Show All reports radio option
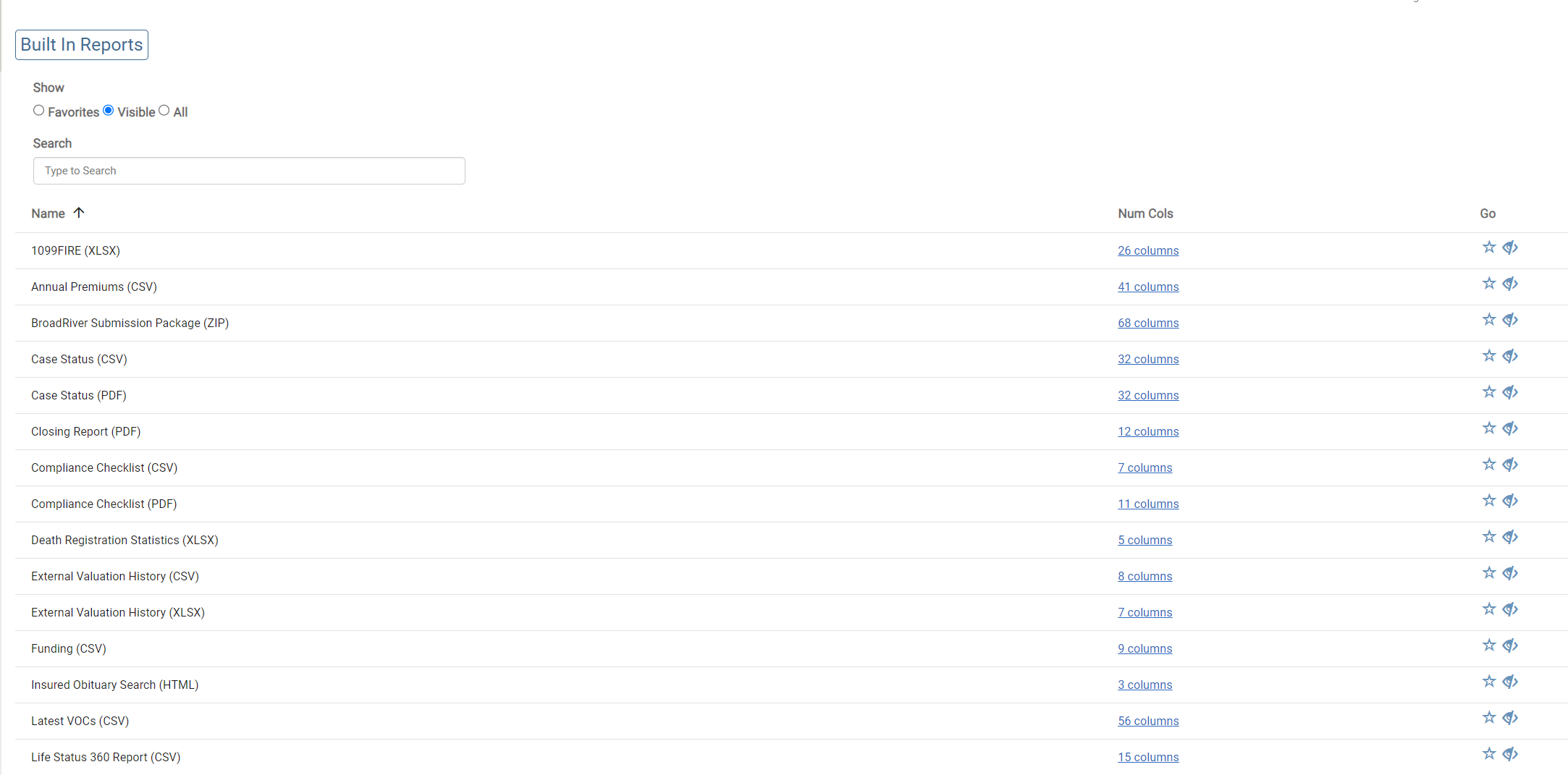 pos(164,111)
